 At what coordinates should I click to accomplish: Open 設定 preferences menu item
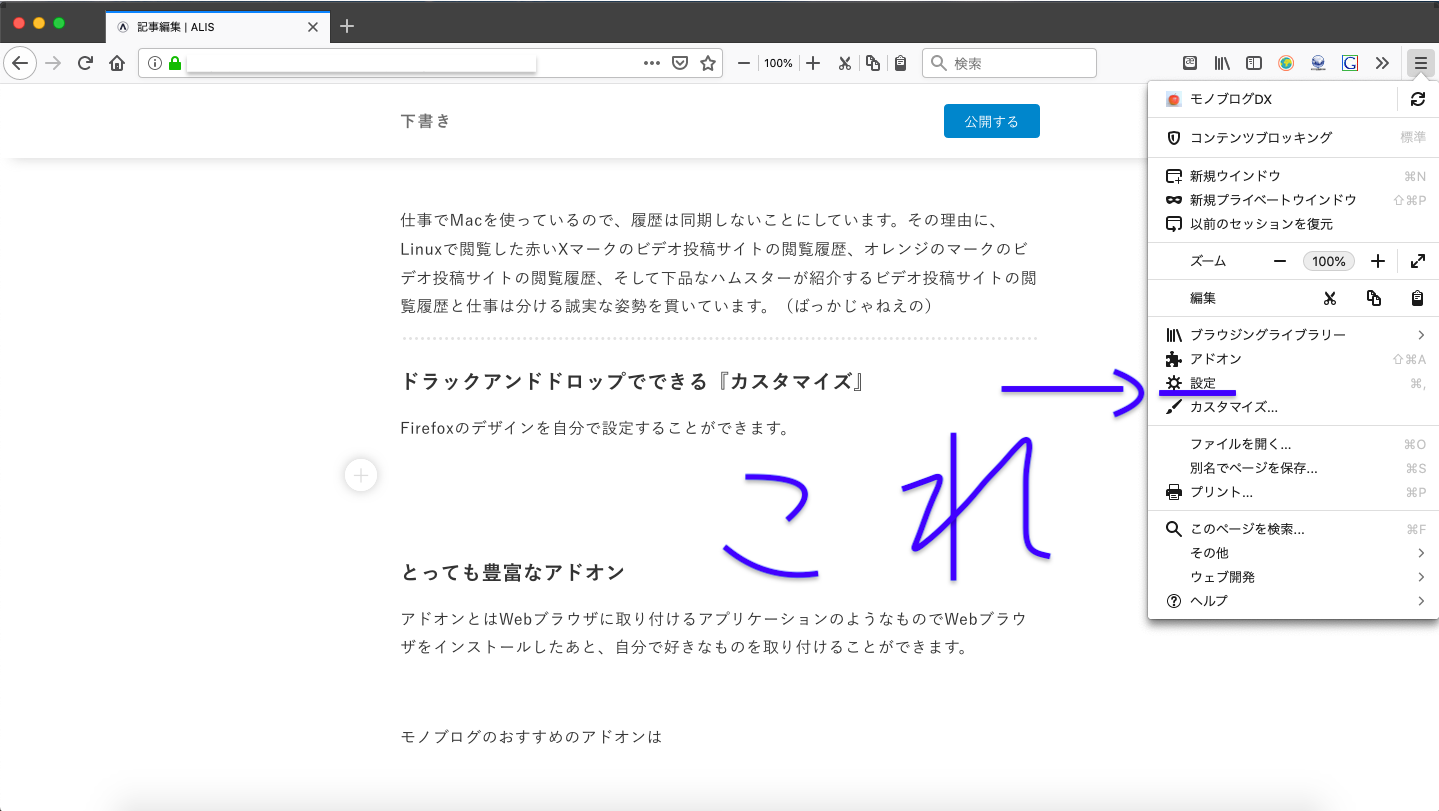(1293, 383)
